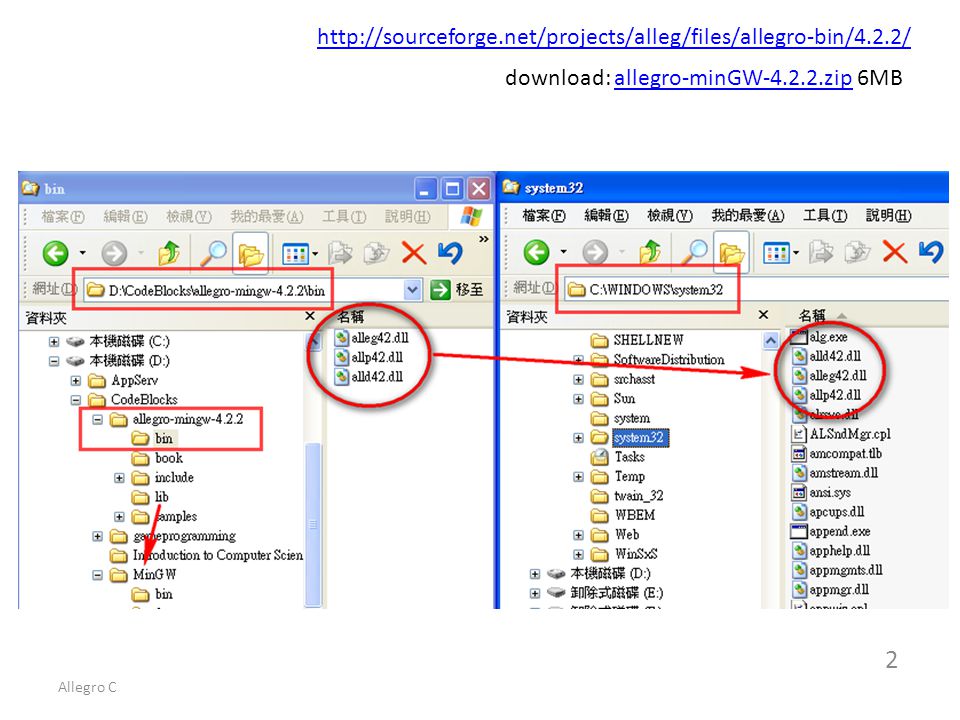Select apphelp.dll in system32 file list
The image size is (960, 720).
coord(831,551)
